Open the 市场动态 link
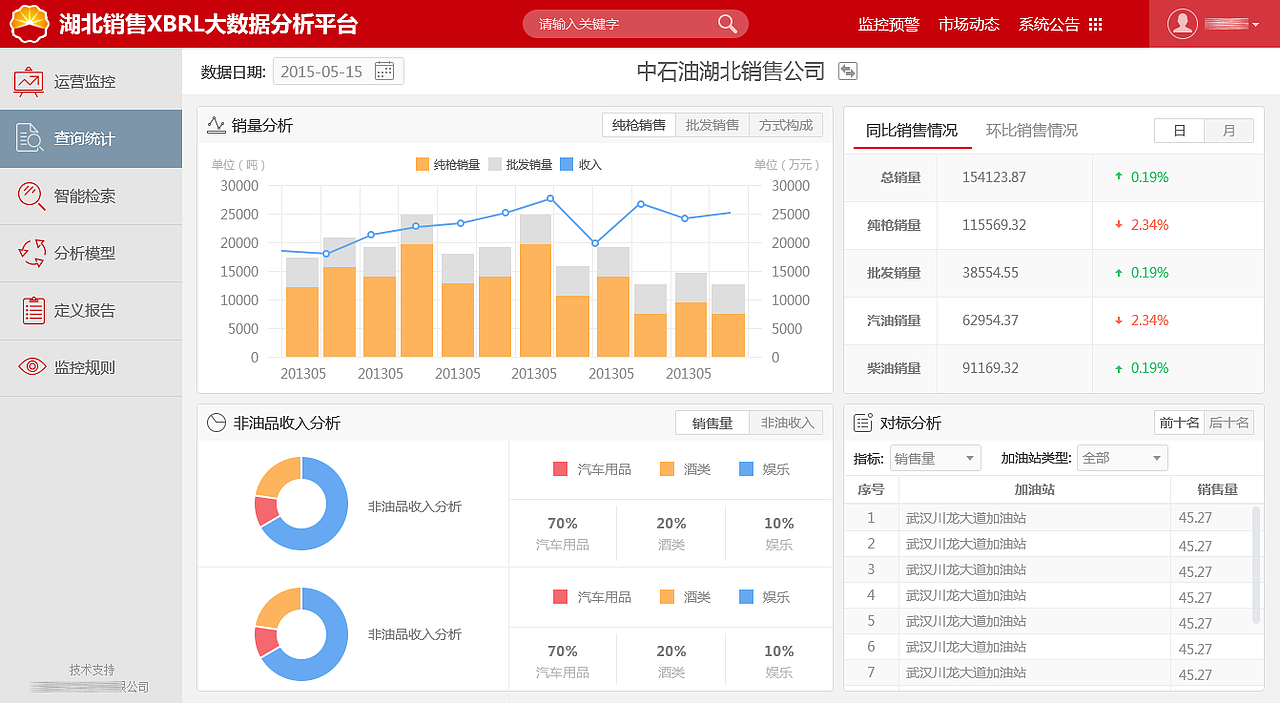 pyautogui.click(x=969, y=24)
